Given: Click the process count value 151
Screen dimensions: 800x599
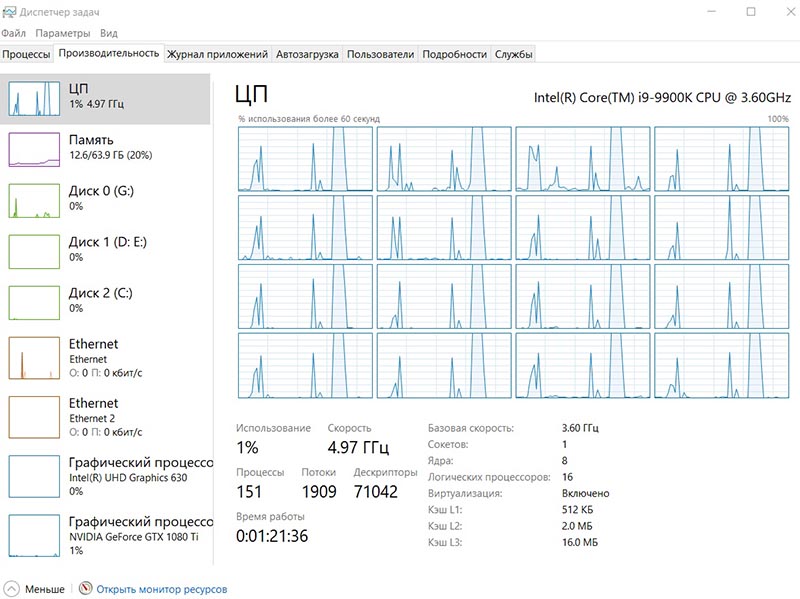Looking at the screenshot, I should coord(249,491).
